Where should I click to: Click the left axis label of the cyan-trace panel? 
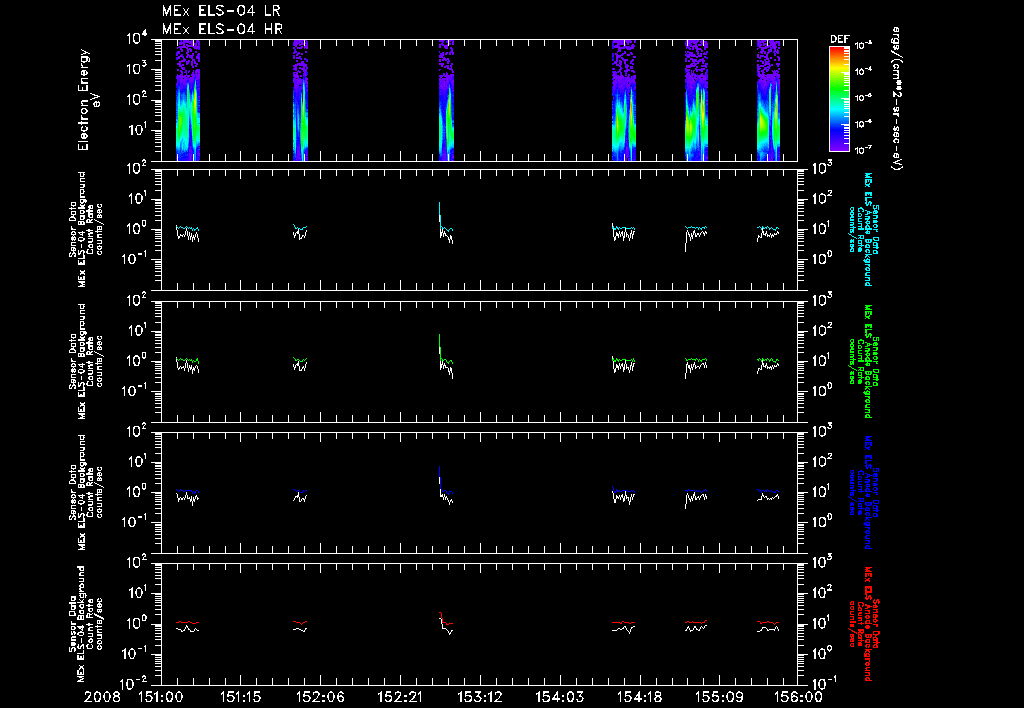pos(86,229)
